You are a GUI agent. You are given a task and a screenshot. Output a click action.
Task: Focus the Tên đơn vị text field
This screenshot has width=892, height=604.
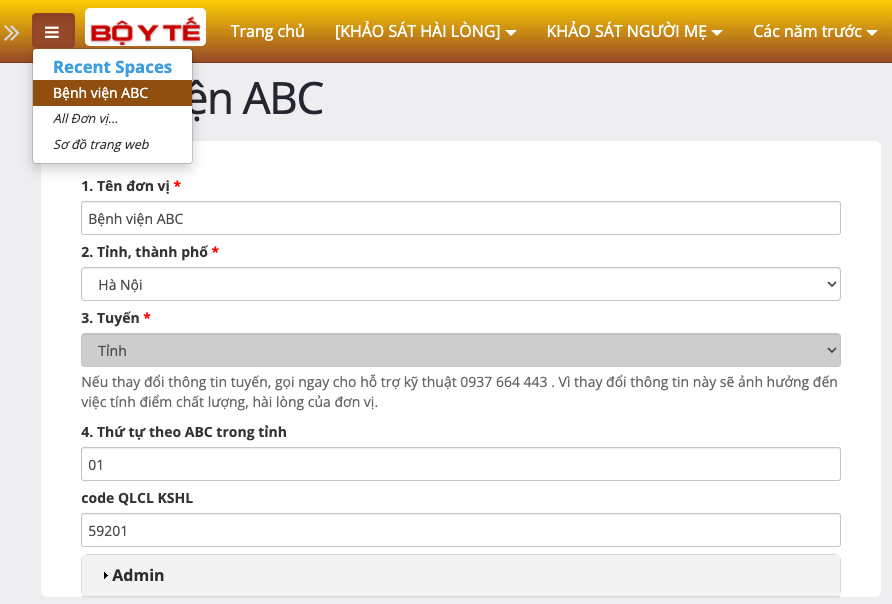click(460, 218)
